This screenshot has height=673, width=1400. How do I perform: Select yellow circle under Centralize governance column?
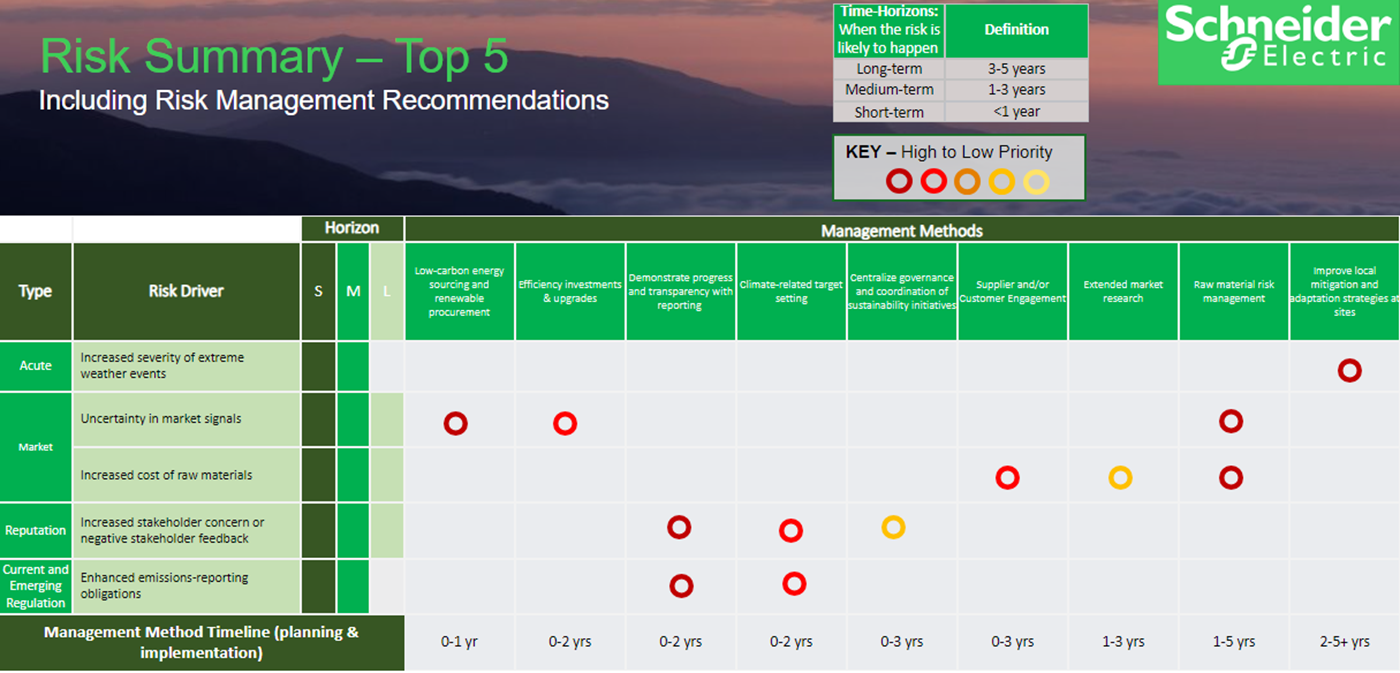pyautogui.click(x=893, y=527)
